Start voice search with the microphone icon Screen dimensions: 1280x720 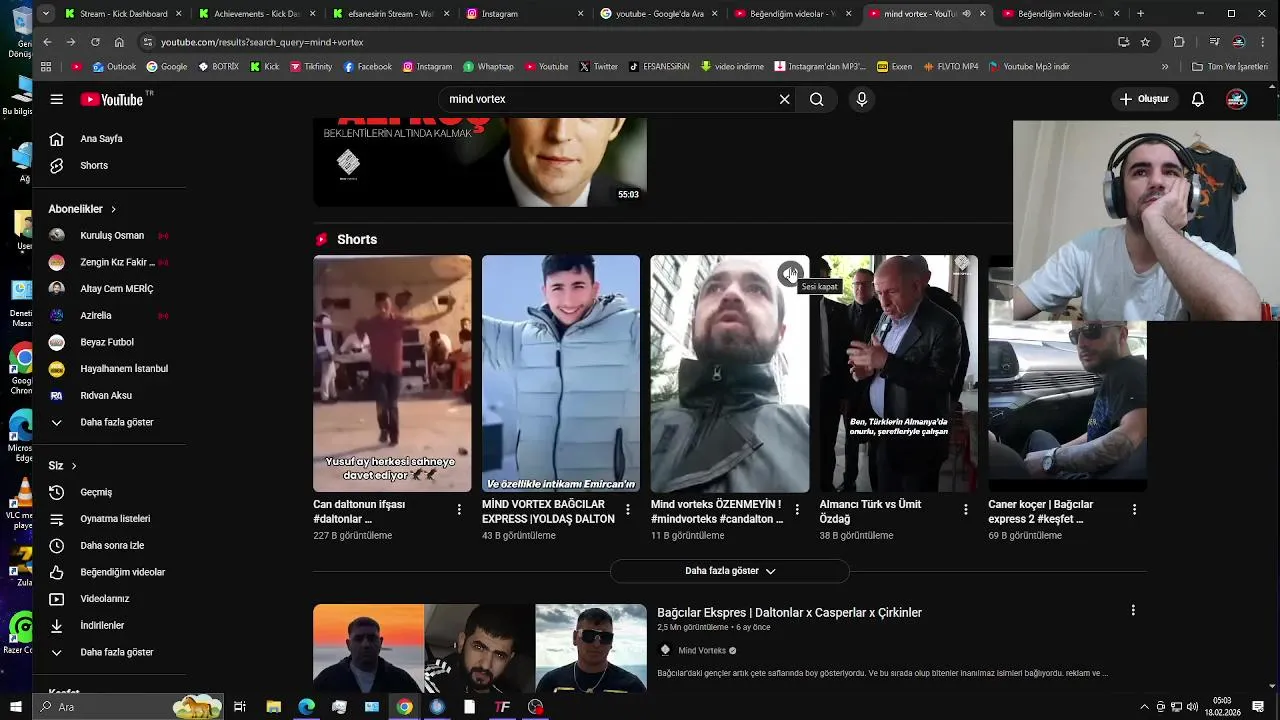[861, 99]
